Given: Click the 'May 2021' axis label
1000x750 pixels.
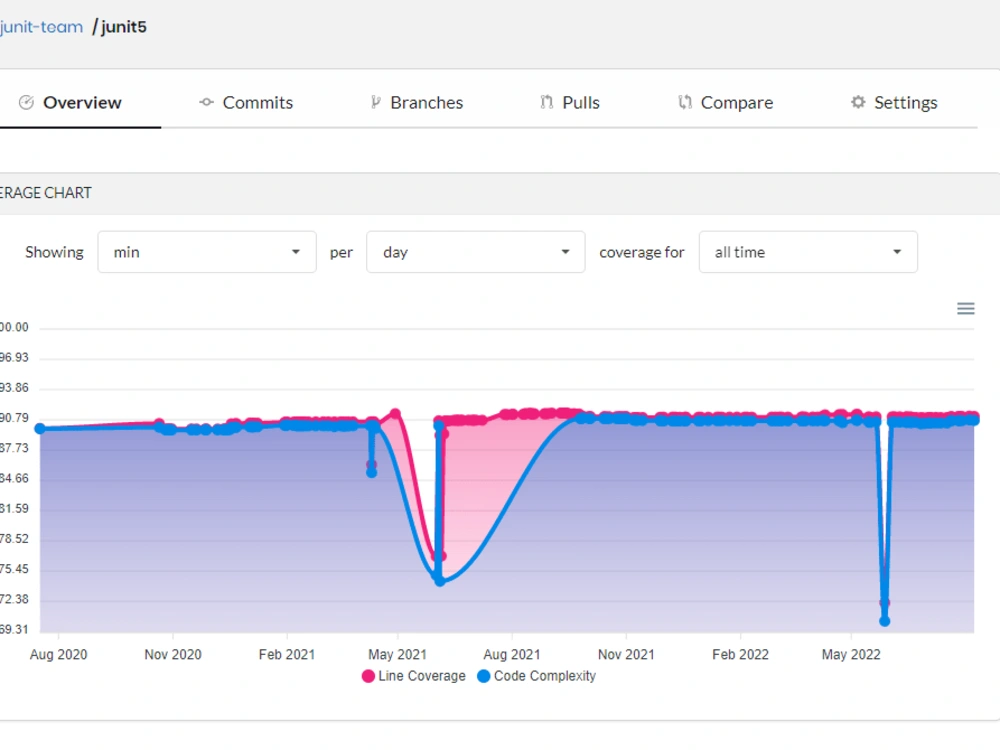Looking at the screenshot, I should pos(397,654).
